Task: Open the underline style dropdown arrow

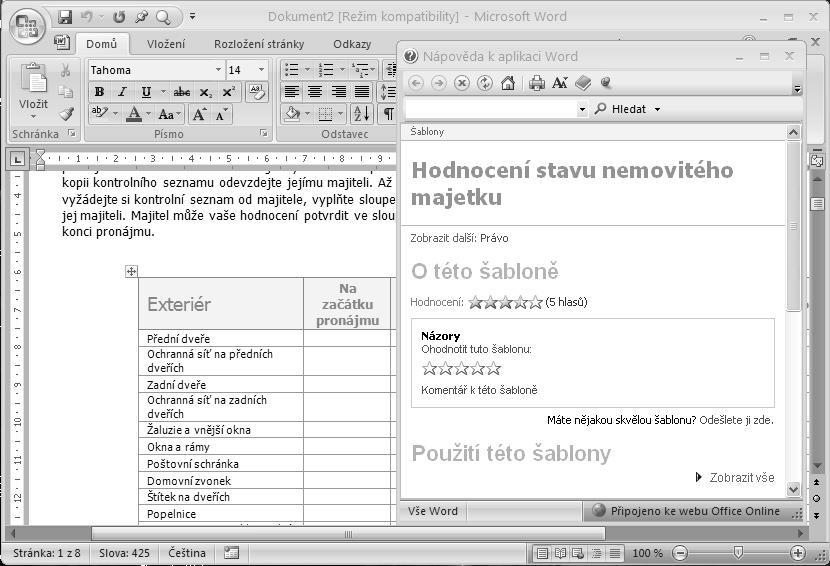Action: click(x=163, y=92)
